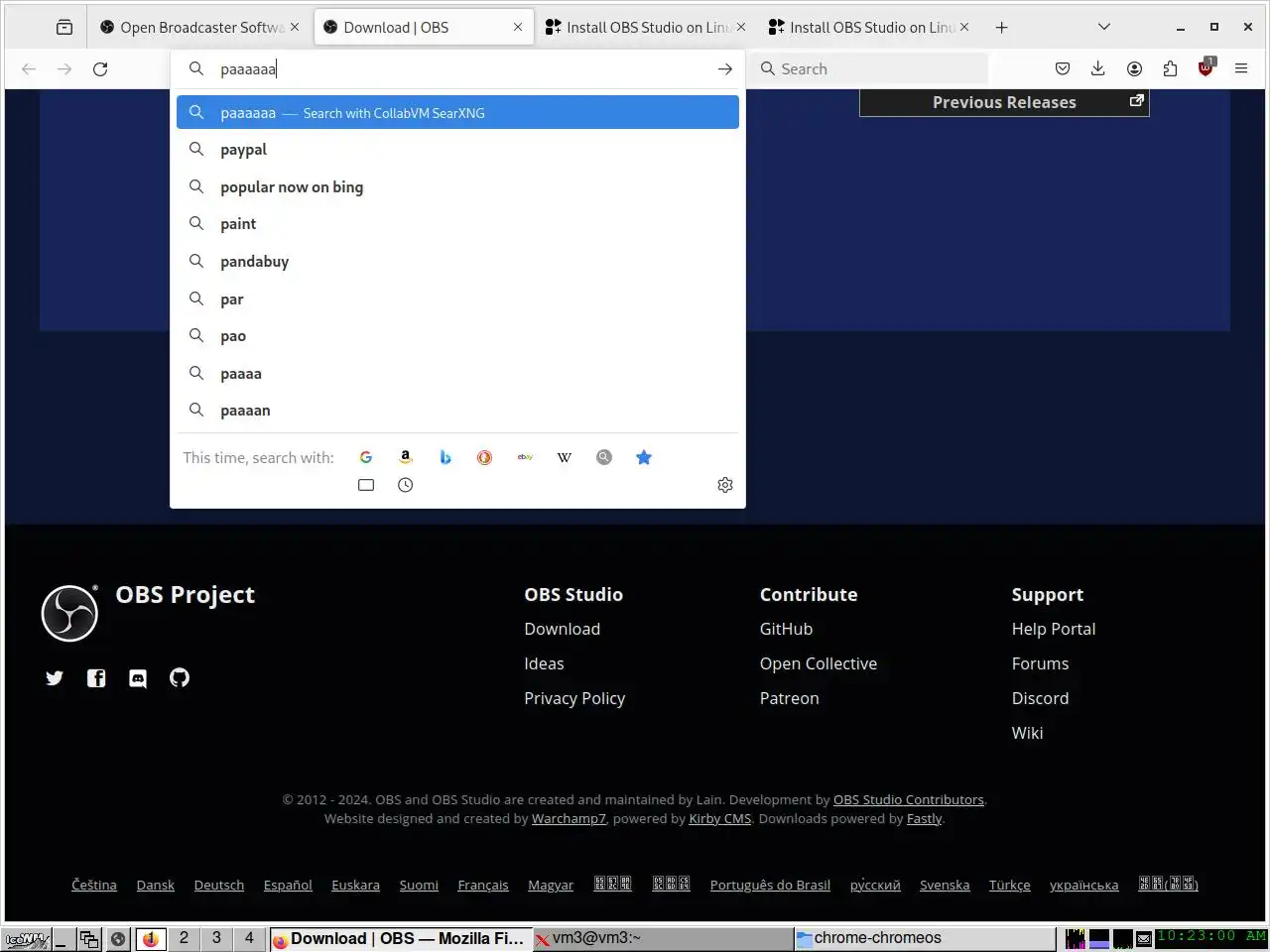Image resolution: width=1270 pixels, height=952 pixels.
Task: Search this time with Google
Action: [366, 457]
